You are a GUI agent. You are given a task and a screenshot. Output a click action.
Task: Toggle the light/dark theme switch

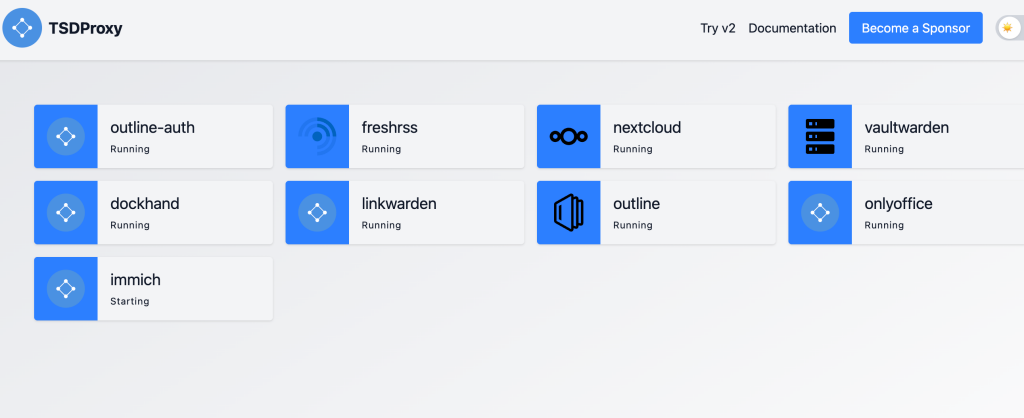tap(1008, 29)
